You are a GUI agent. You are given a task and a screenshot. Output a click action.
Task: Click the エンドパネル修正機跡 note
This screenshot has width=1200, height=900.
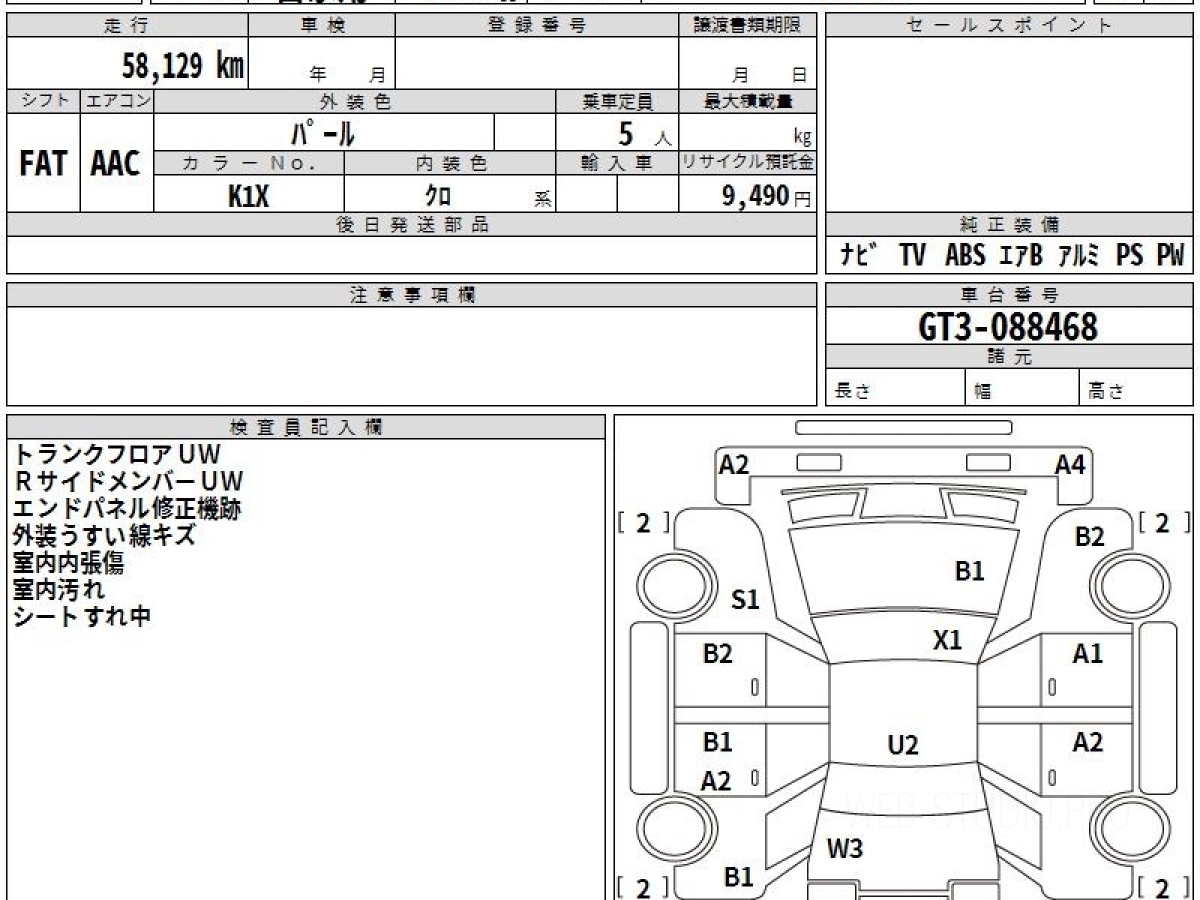[x=127, y=509]
